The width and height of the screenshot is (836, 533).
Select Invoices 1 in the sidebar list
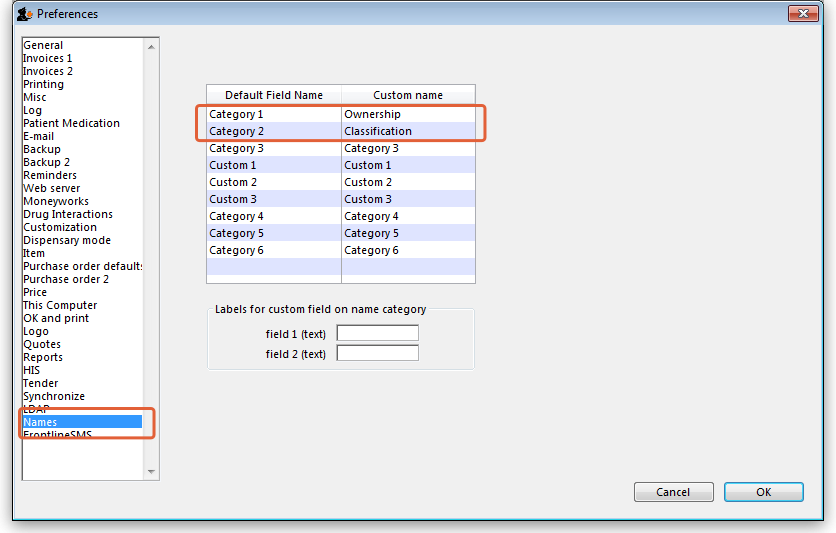click(48, 58)
